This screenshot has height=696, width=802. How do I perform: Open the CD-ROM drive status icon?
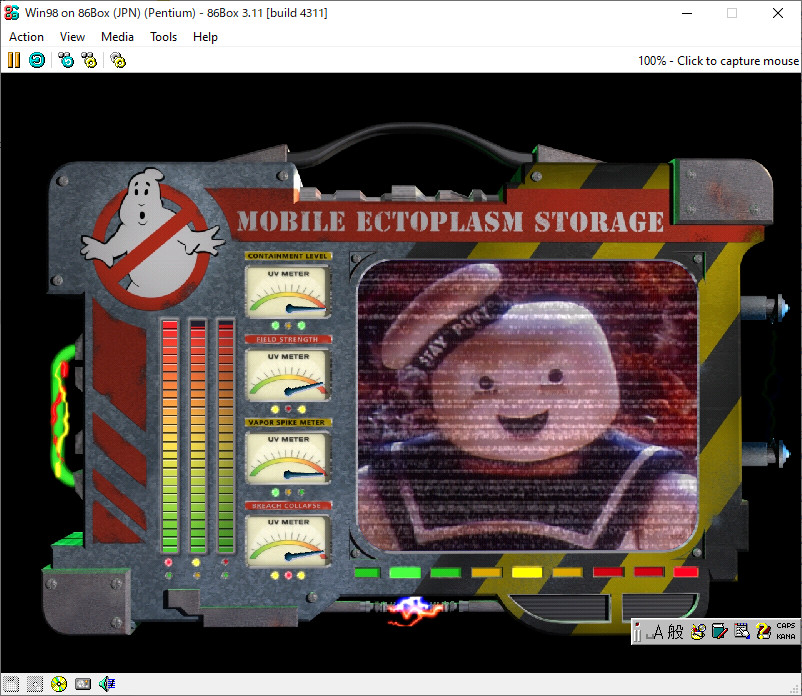(x=59, y=684)
